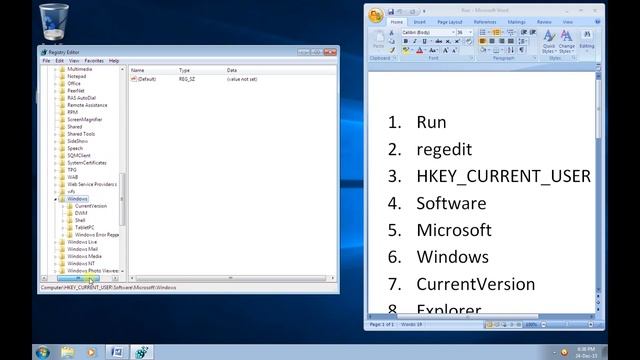This screenshot has height=360, width=640.
Task: Toggle show paragraph marks in Word
Action: click(x=522, y=50)
